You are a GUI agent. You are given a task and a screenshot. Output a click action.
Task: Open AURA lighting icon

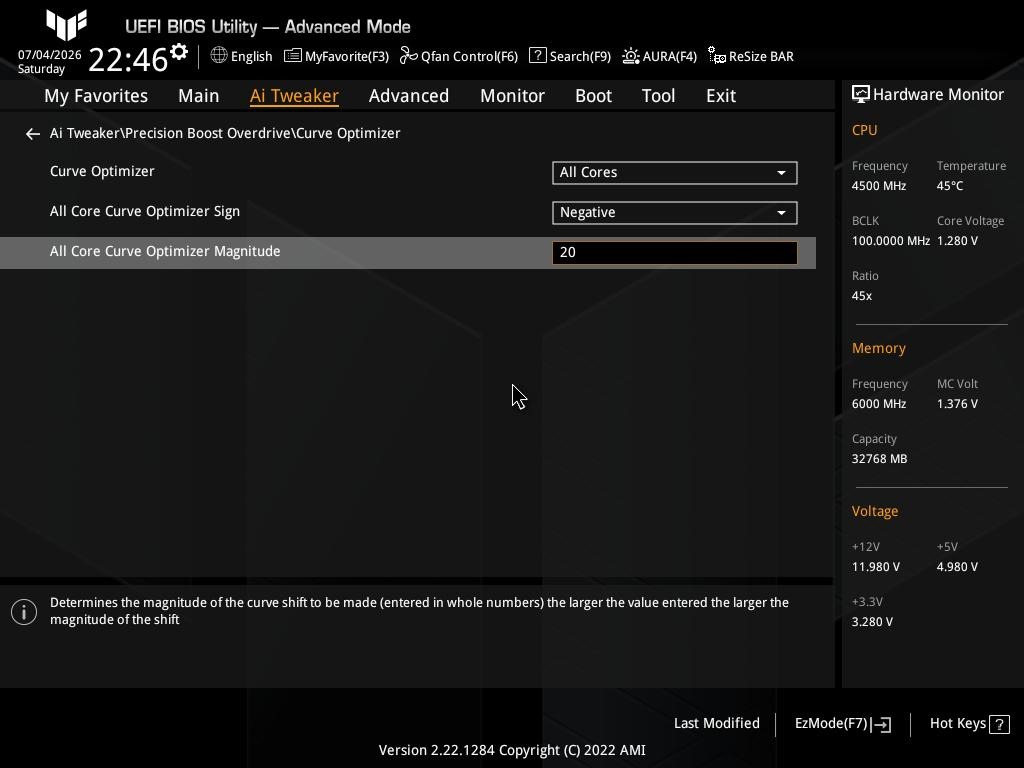[630, 56]
